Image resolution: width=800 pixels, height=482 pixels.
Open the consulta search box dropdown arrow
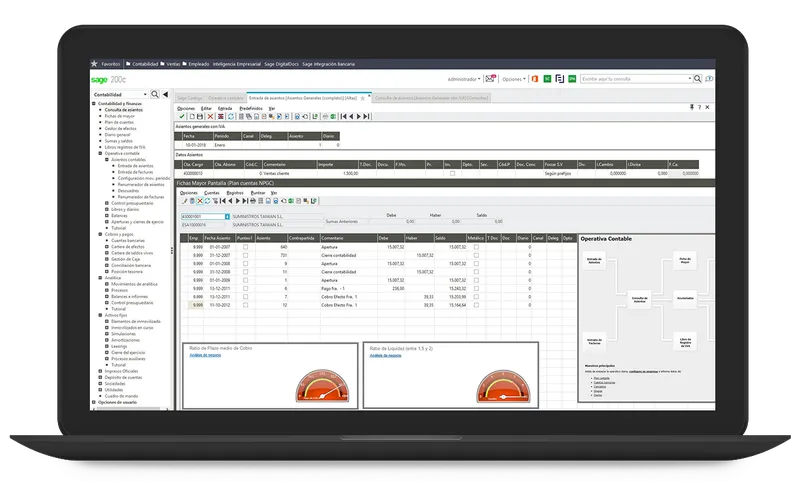(x=689, y=79)
